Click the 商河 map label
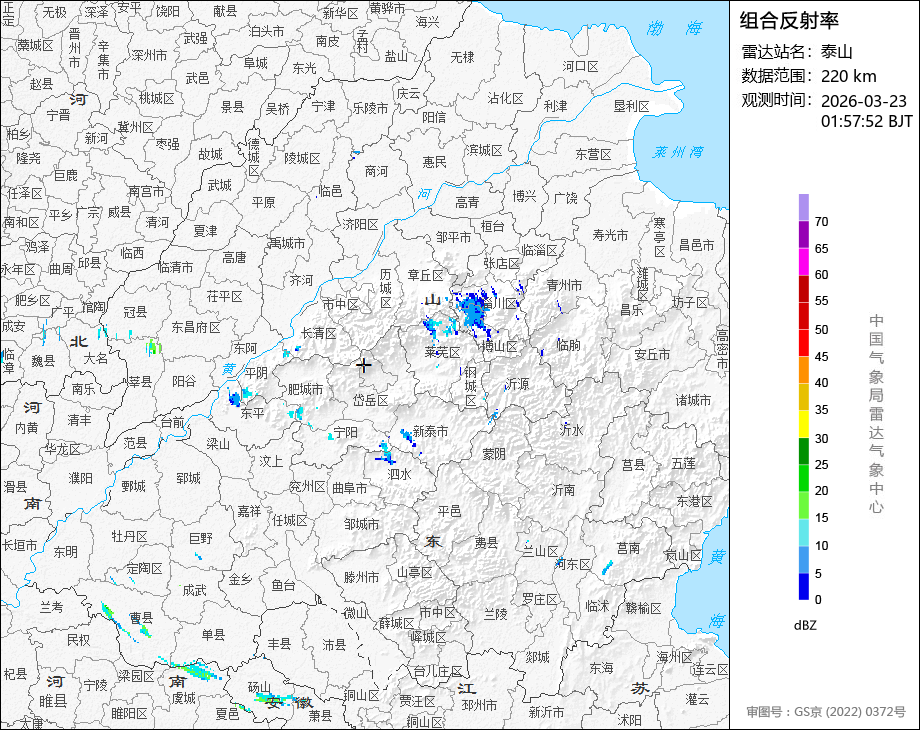 [376, 171]
